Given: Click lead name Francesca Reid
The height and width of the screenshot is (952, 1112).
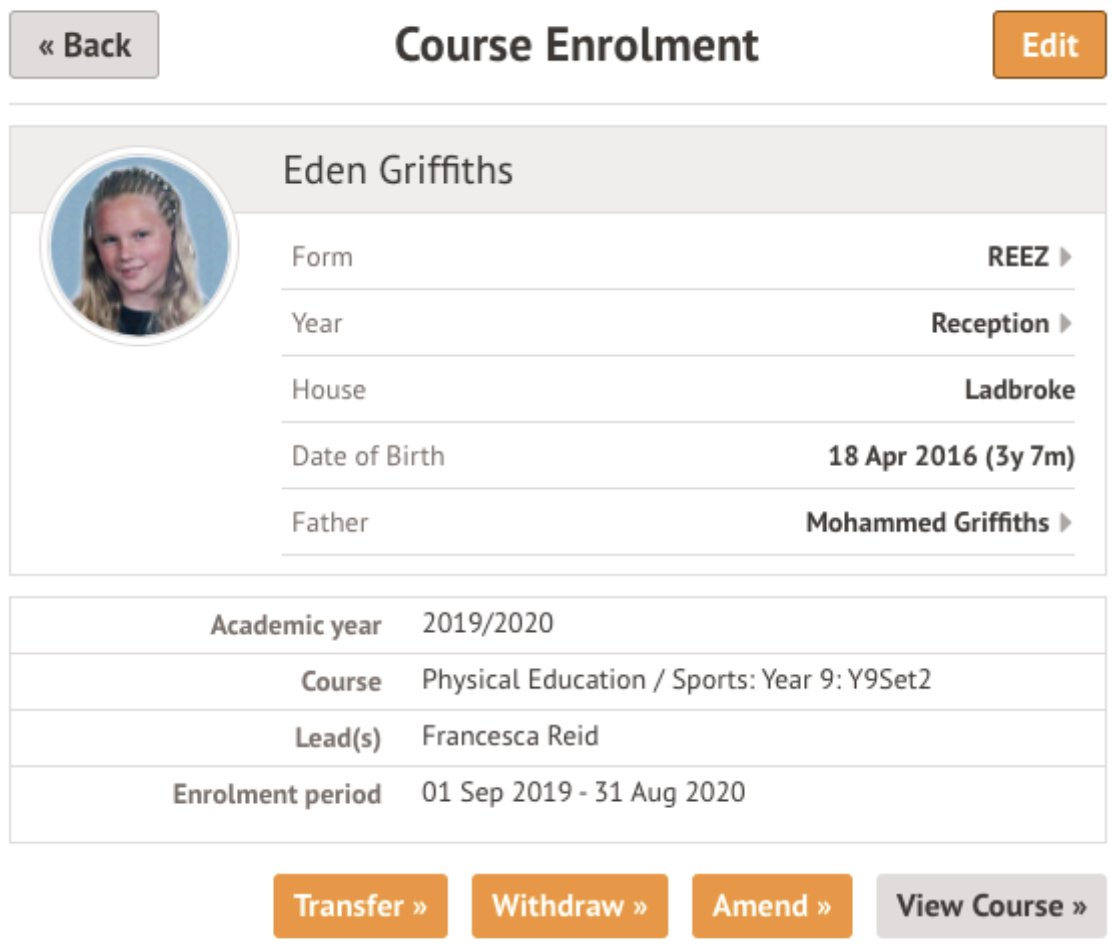Looking at the screenshot, I should click(x=510, y=737).
